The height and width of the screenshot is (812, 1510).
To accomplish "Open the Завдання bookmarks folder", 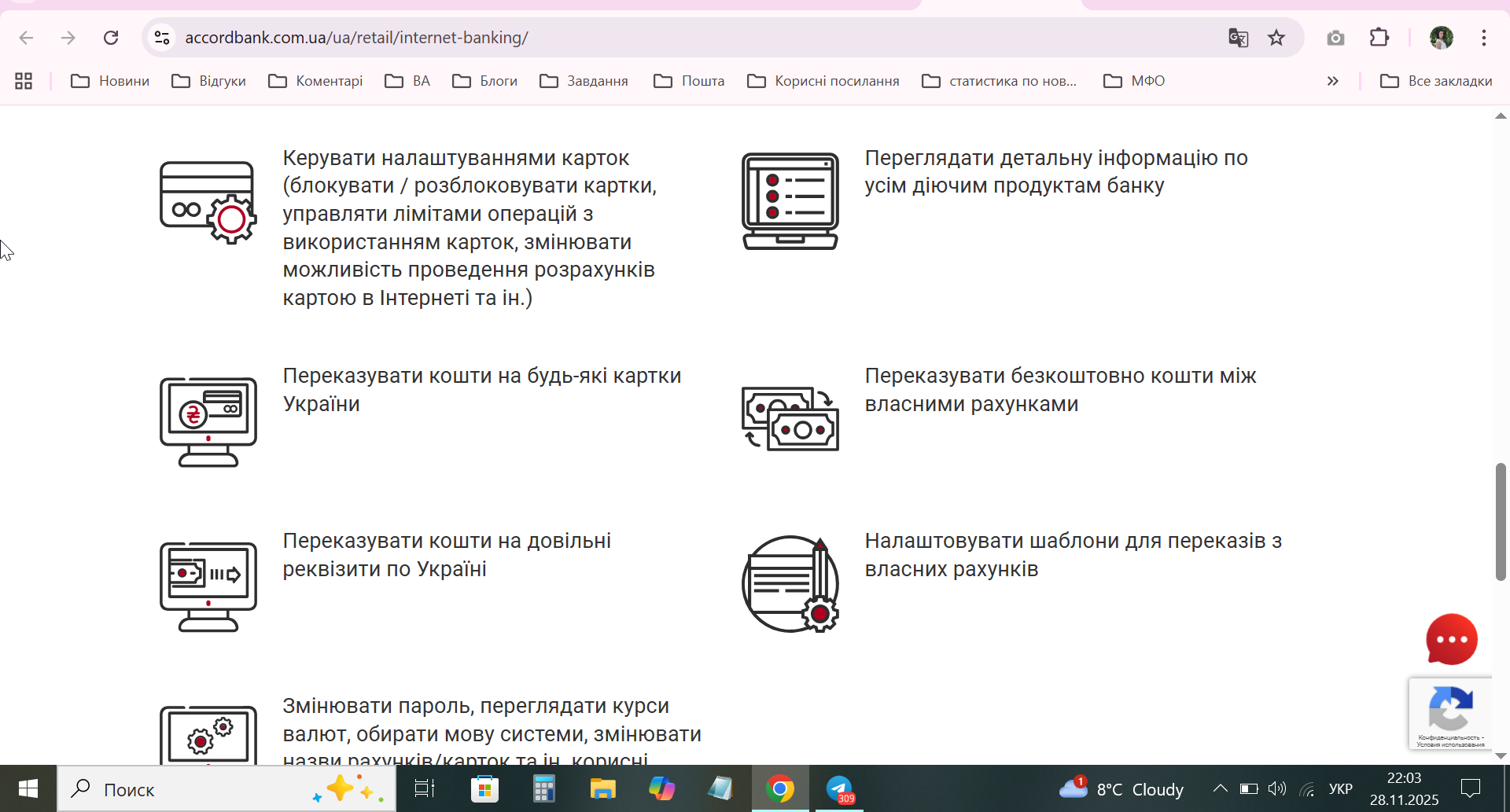I will [584, 81].
